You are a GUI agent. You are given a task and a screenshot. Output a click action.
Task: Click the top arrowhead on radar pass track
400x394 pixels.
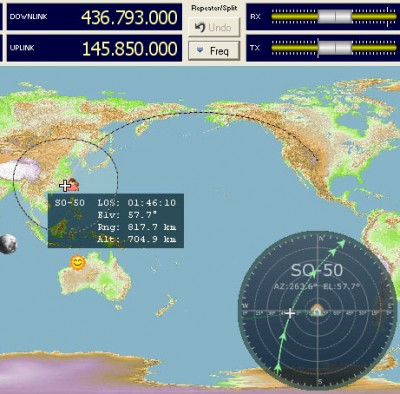(341, 243)
